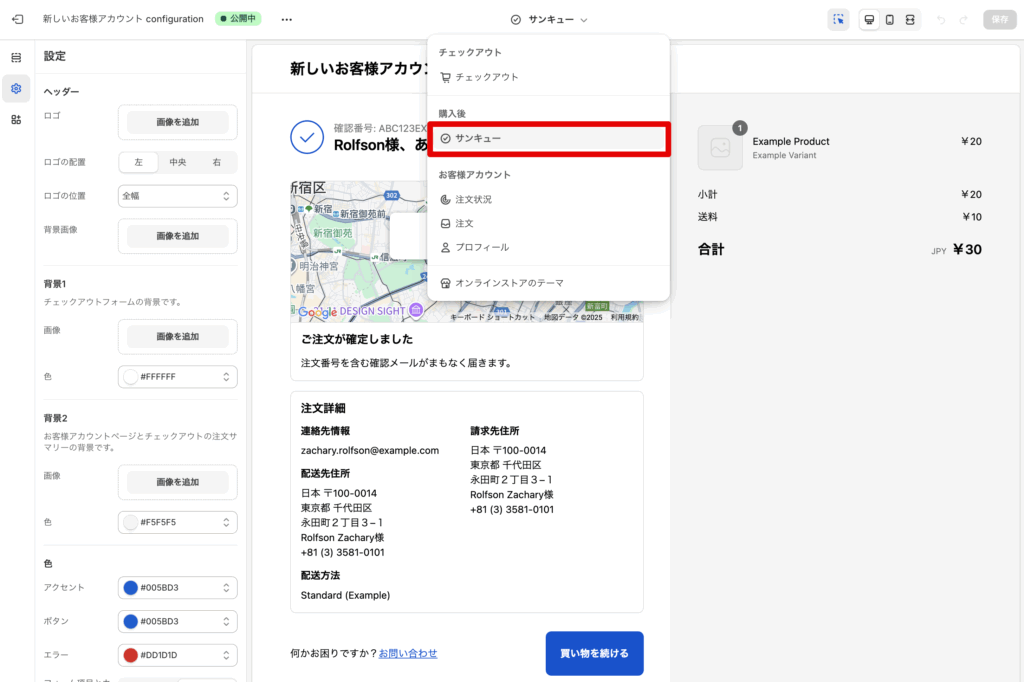Click the 合計 ¥30 amount
This screenshot has width=1024, height=682.
pos(967,250)
